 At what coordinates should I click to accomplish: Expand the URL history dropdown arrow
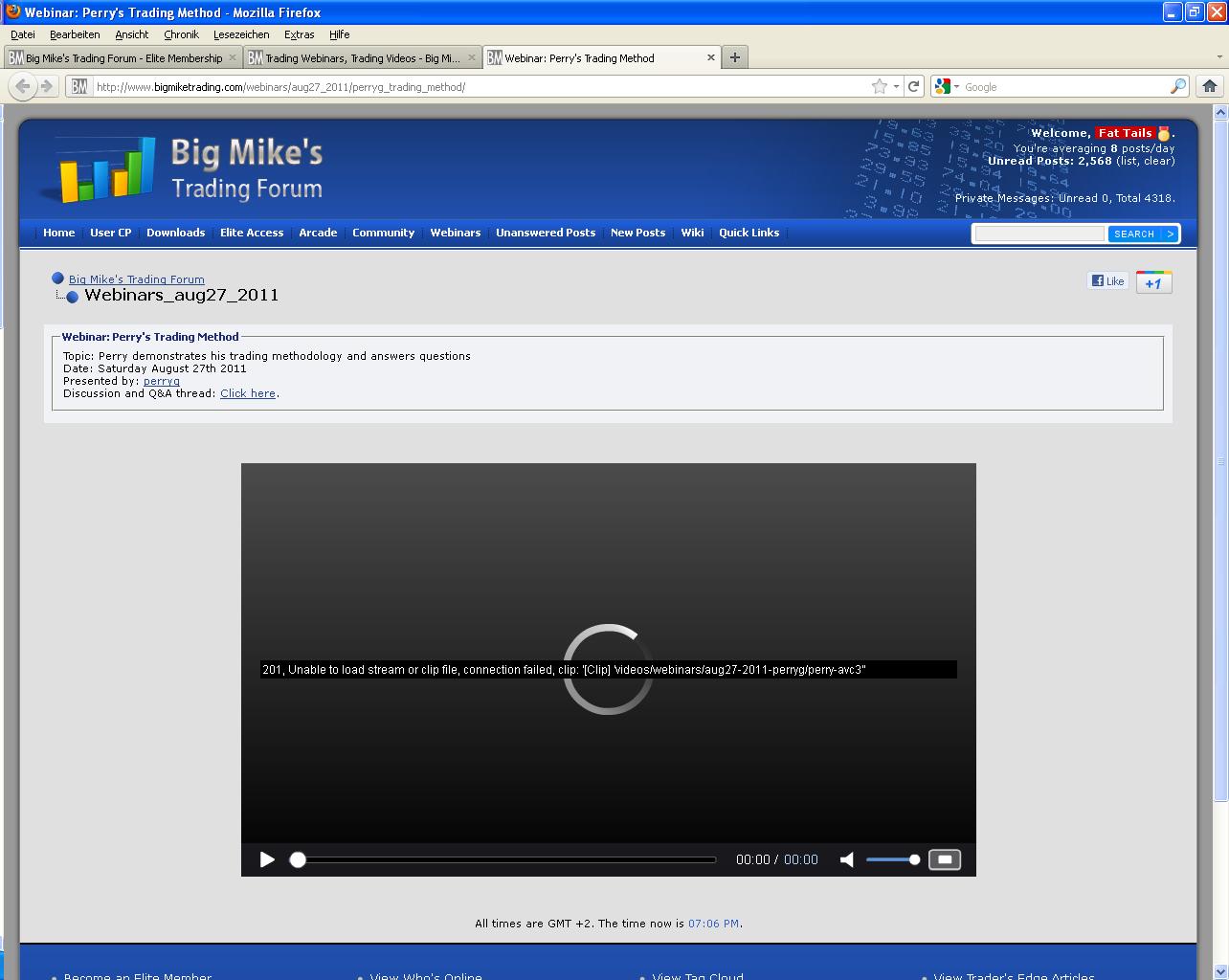click(896, 86)
